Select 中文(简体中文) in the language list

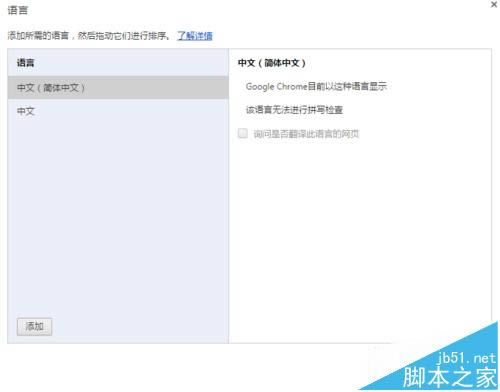click(x=118, y=88)
